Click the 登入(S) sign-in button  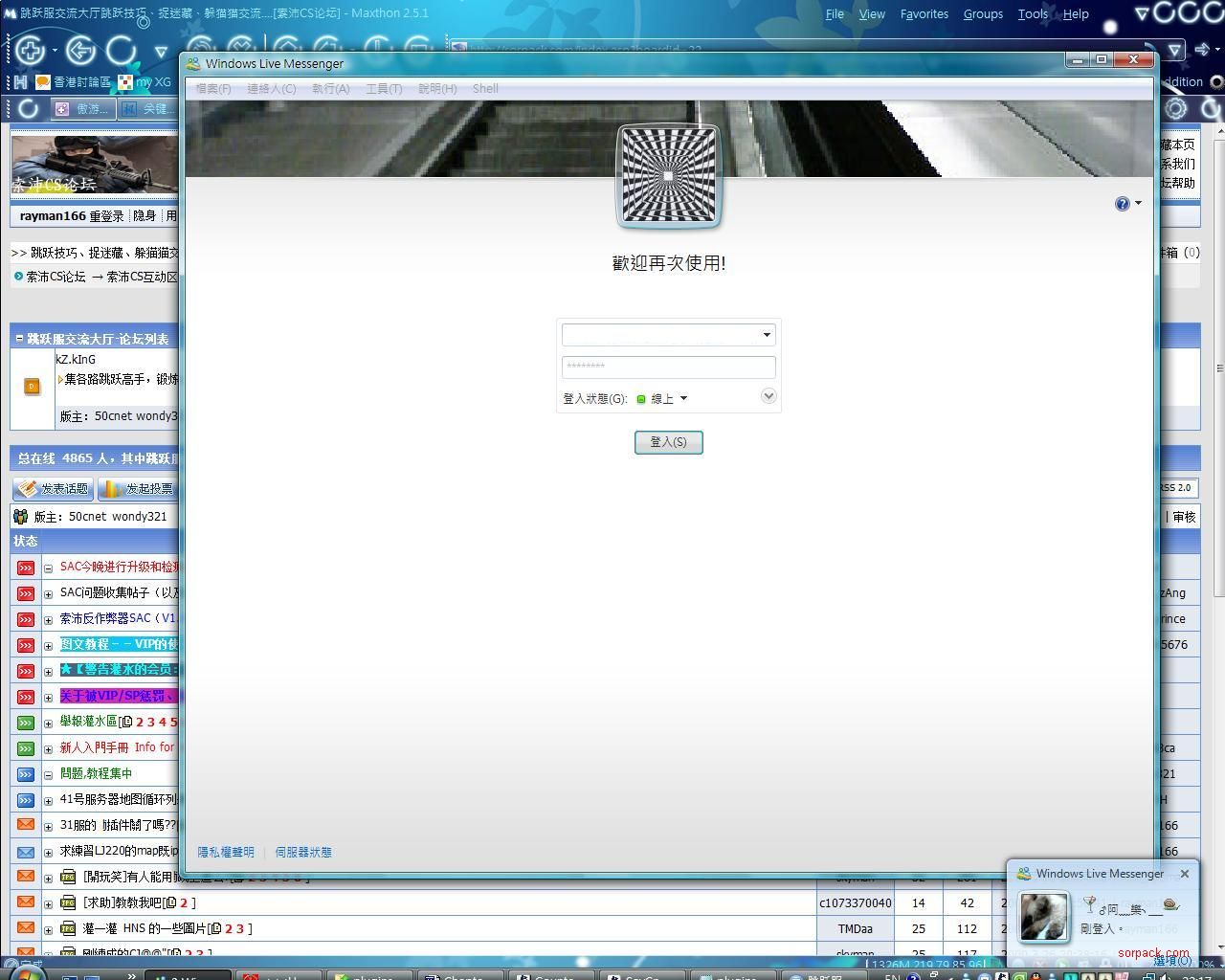pyautogui.click(x=668, y=442)
